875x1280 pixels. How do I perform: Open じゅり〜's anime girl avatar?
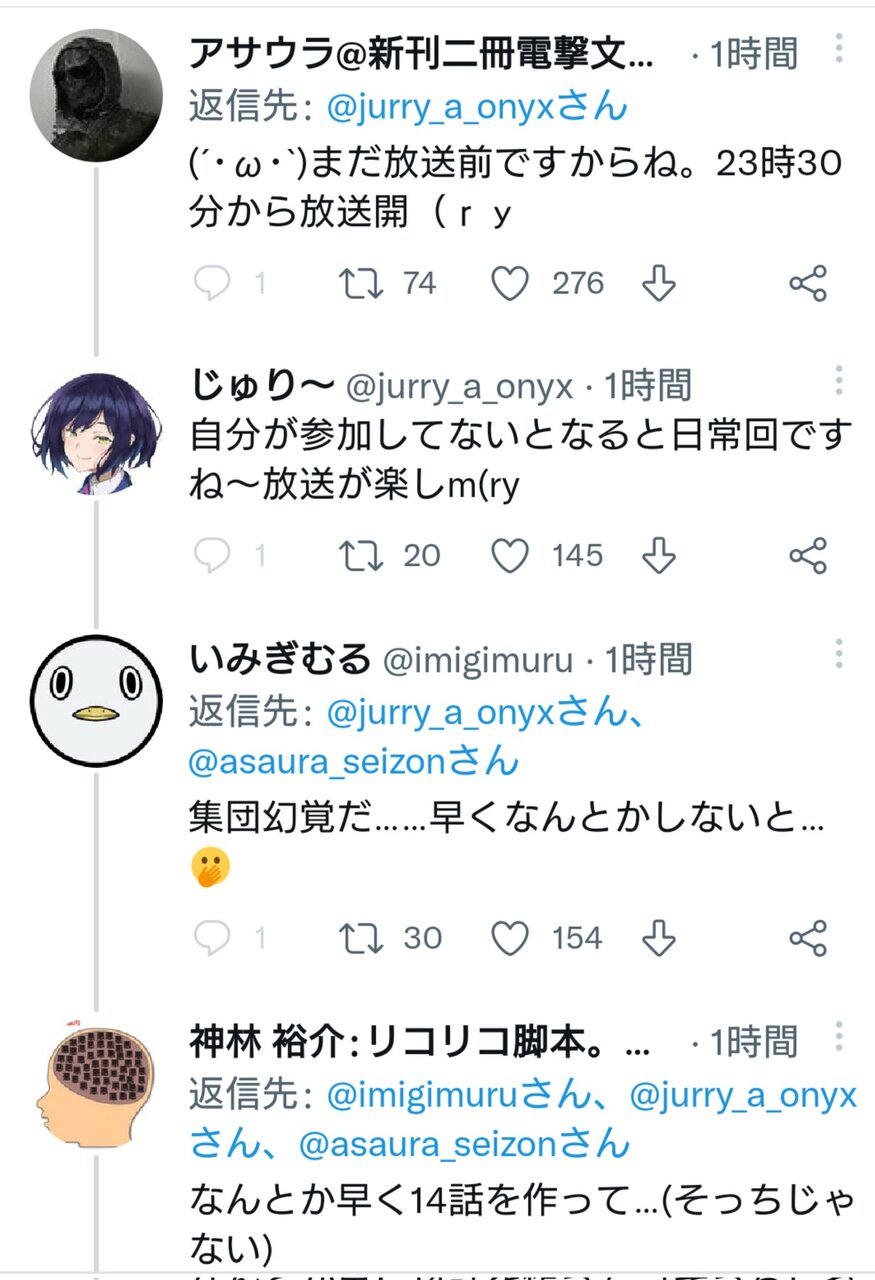coord(95,436)
